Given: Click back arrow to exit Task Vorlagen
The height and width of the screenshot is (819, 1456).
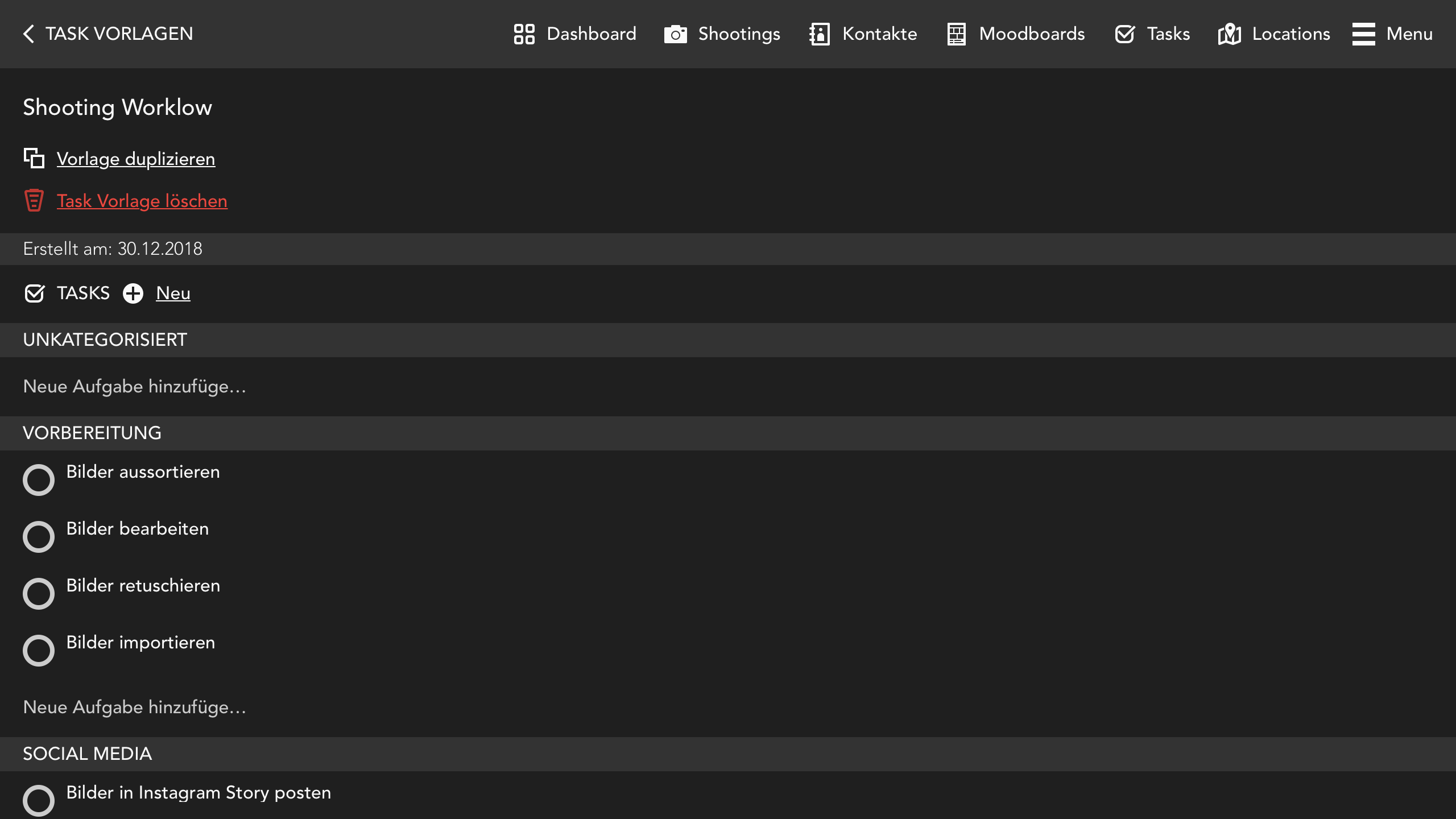Looking at the screenshot, I should point(28,34).
